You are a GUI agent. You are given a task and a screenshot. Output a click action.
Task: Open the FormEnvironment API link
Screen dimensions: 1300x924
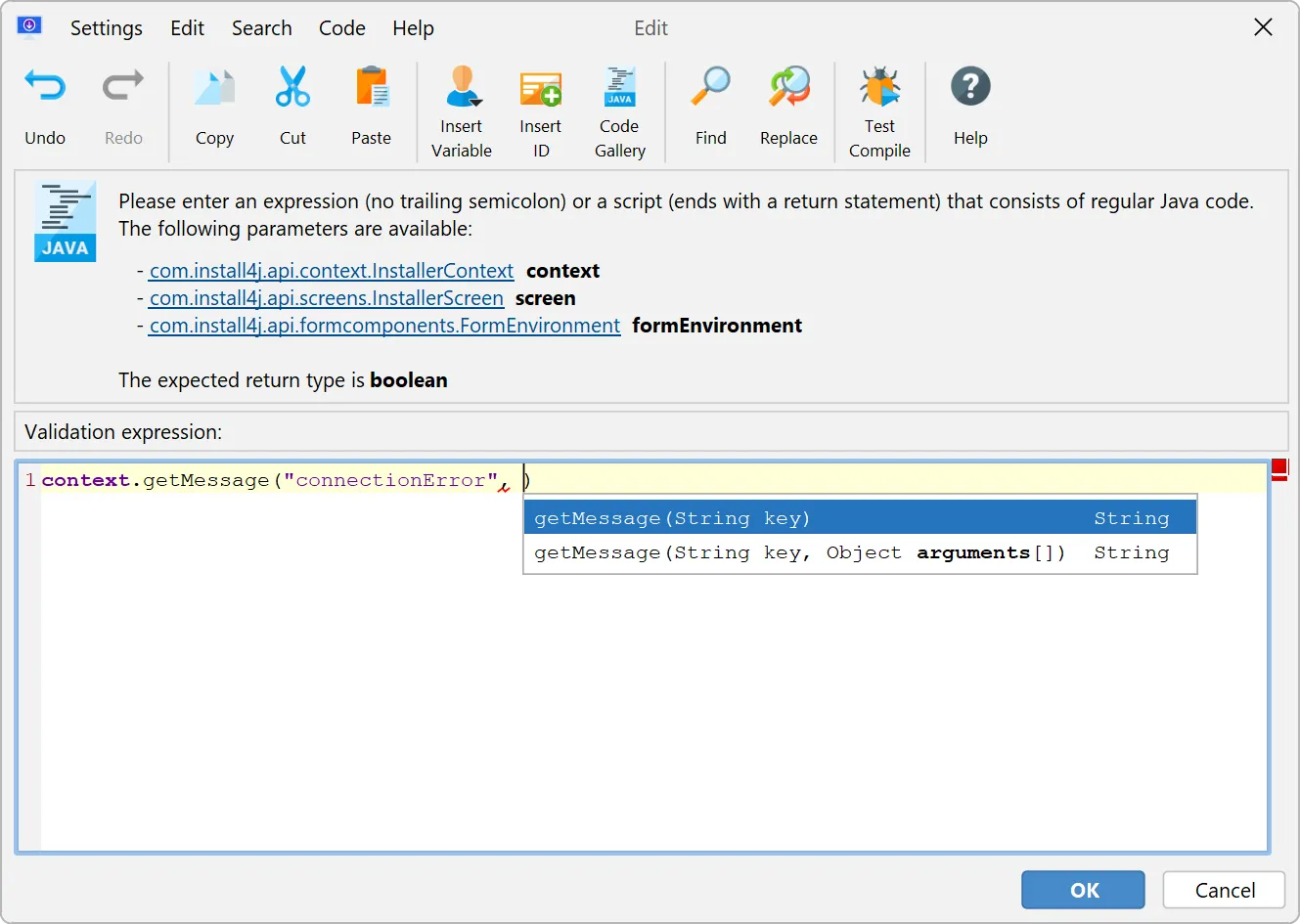(x=384, y=326)
